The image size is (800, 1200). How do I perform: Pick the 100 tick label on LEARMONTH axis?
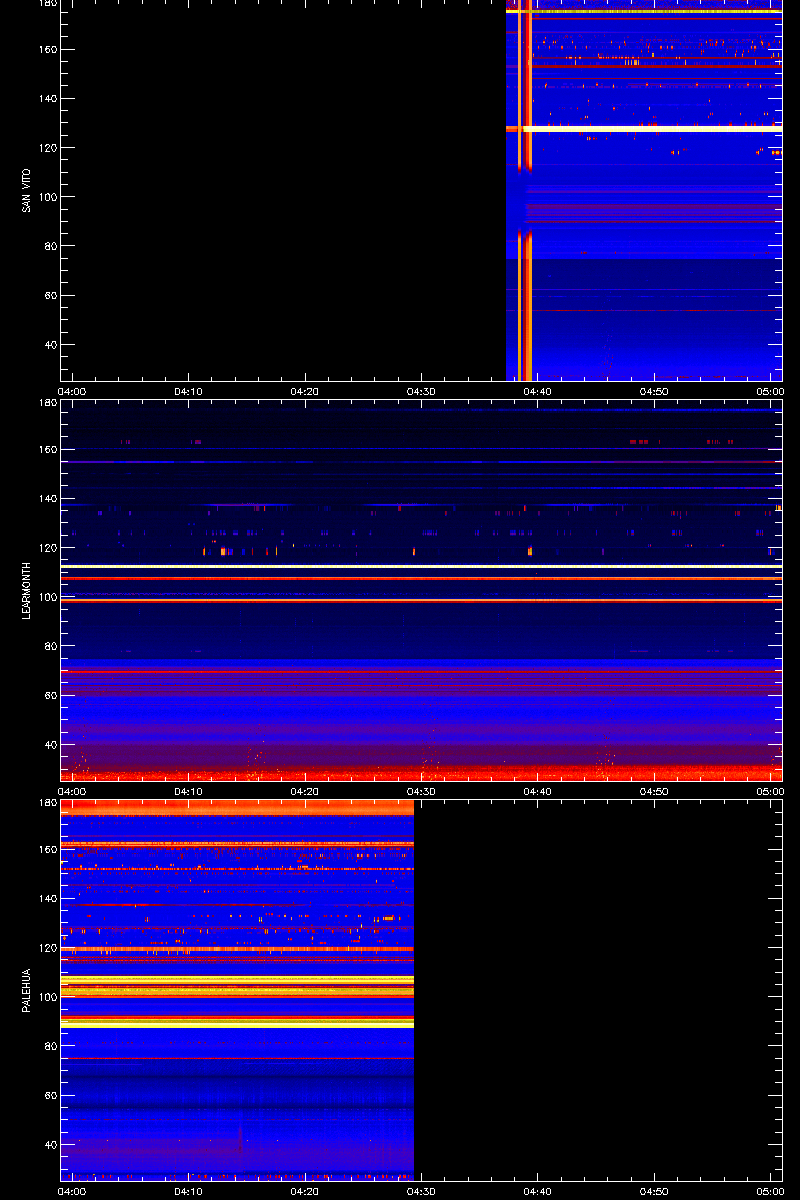(47, 597)
